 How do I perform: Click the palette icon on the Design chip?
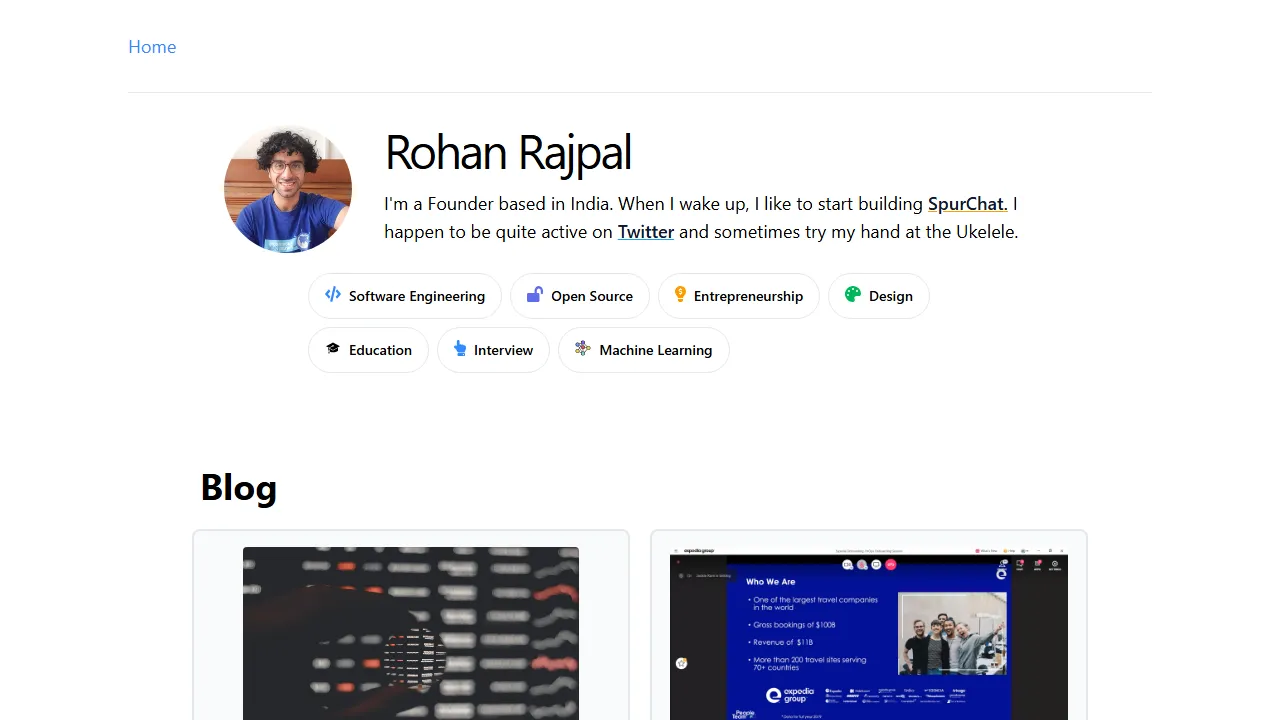(852, 295)
